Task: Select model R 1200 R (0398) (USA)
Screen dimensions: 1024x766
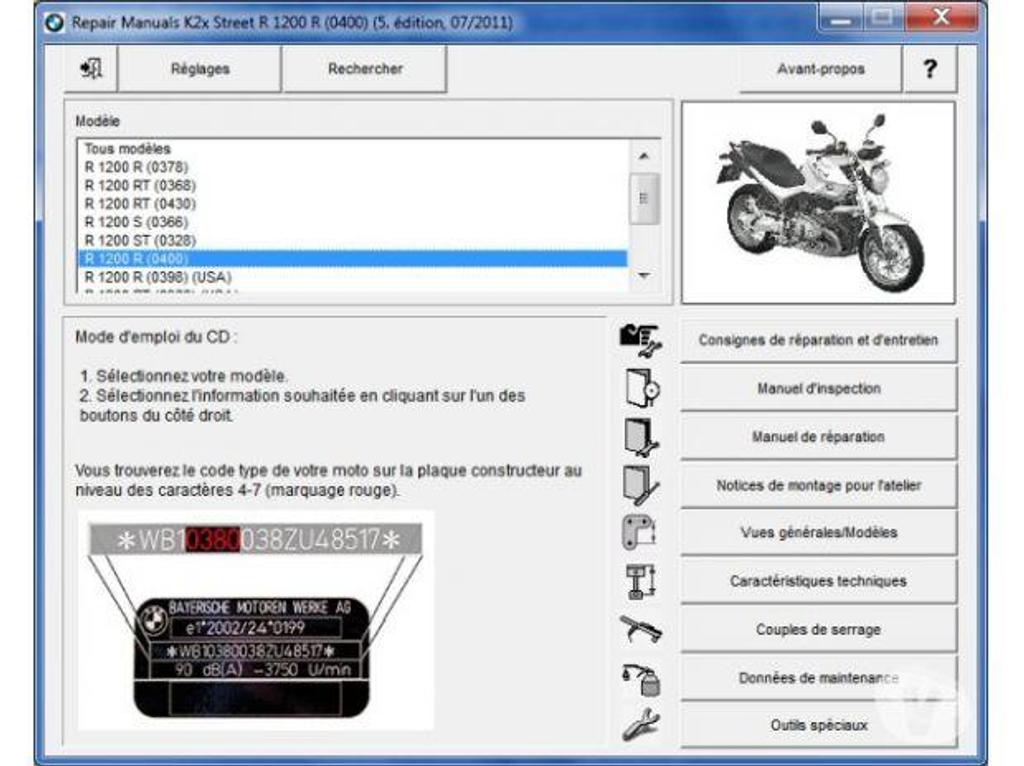Action: point(353,277)
